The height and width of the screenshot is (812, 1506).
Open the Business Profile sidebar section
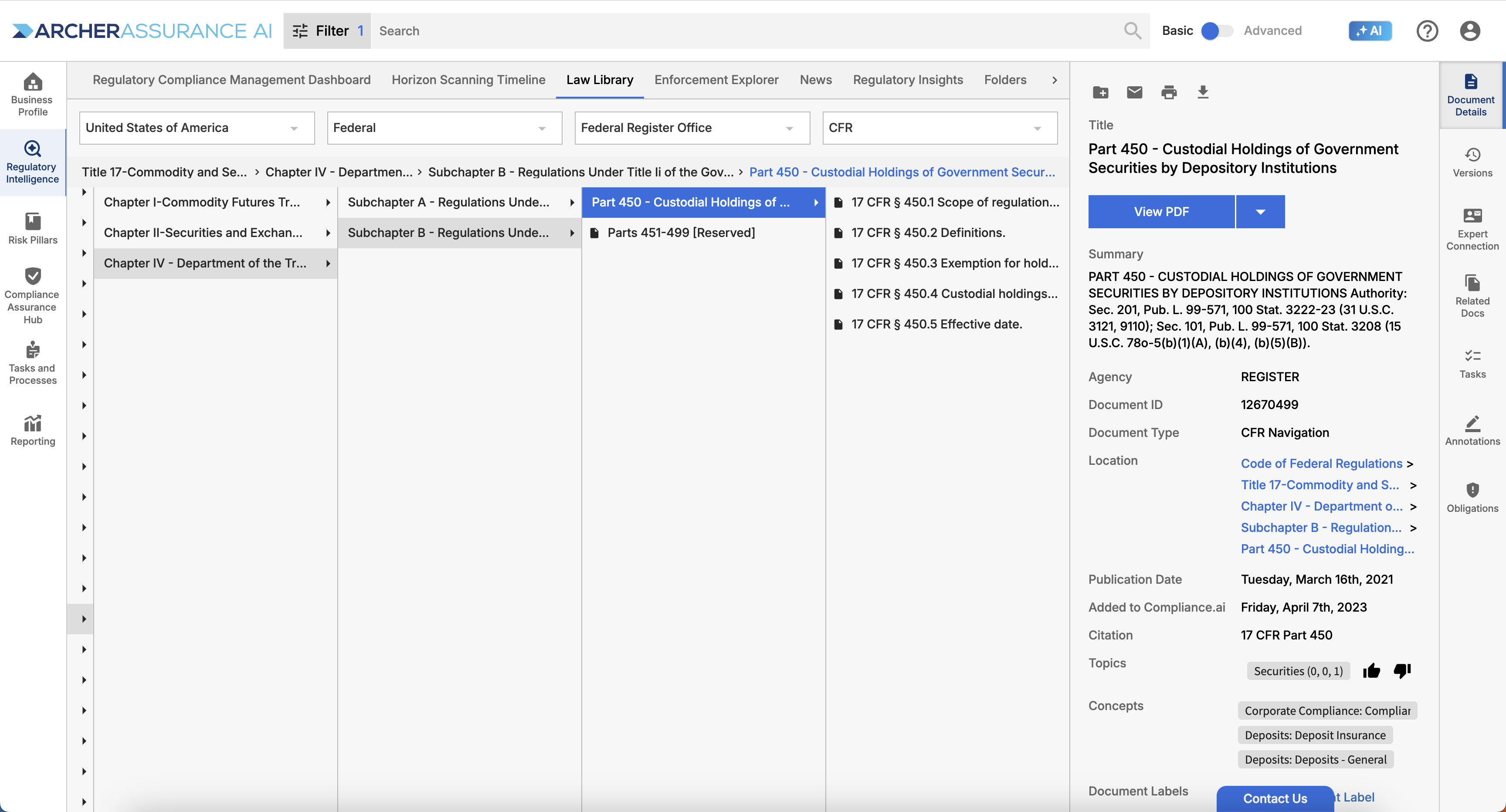coord(33,94)
